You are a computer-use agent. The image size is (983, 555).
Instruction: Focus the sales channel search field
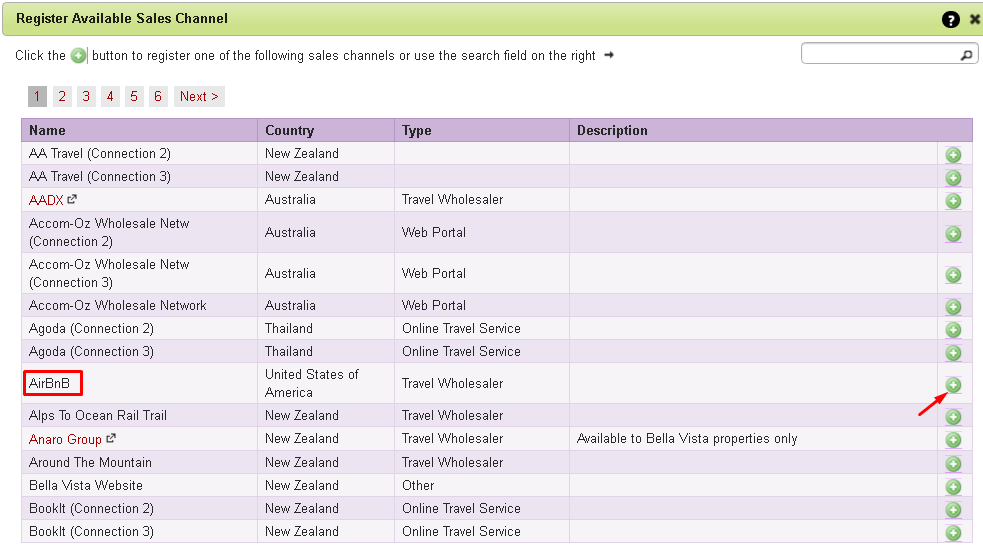click(881, 54)
